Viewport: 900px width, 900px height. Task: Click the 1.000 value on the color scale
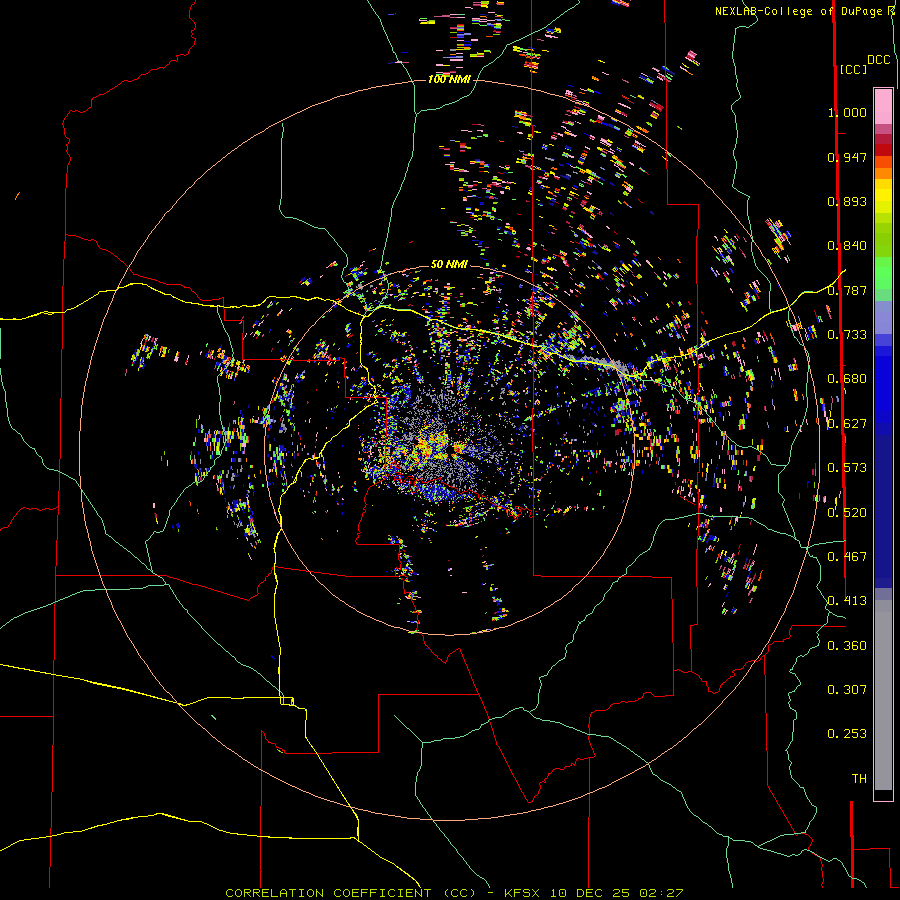[x=847, y=112]
